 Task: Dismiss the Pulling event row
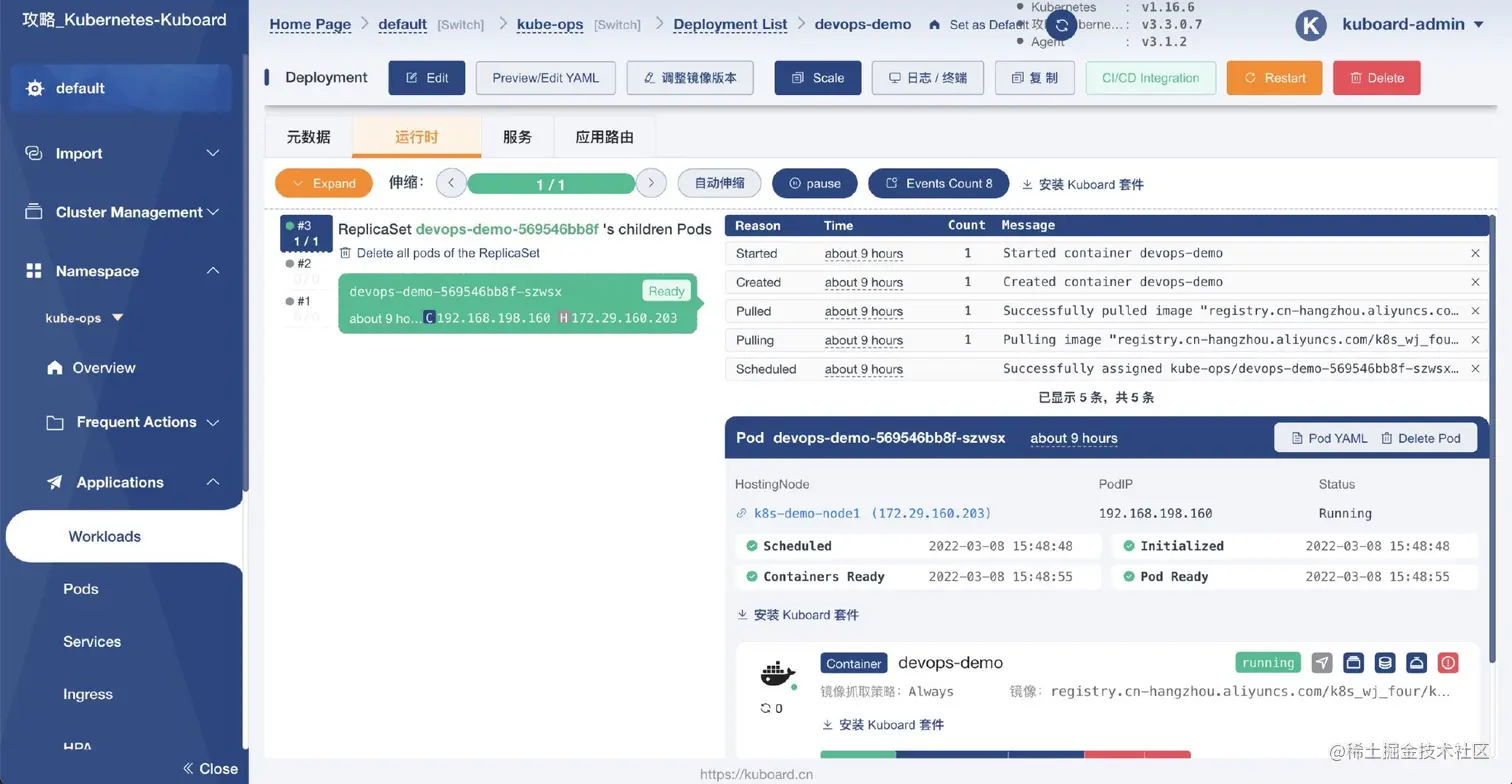[x=1475, y=340]
